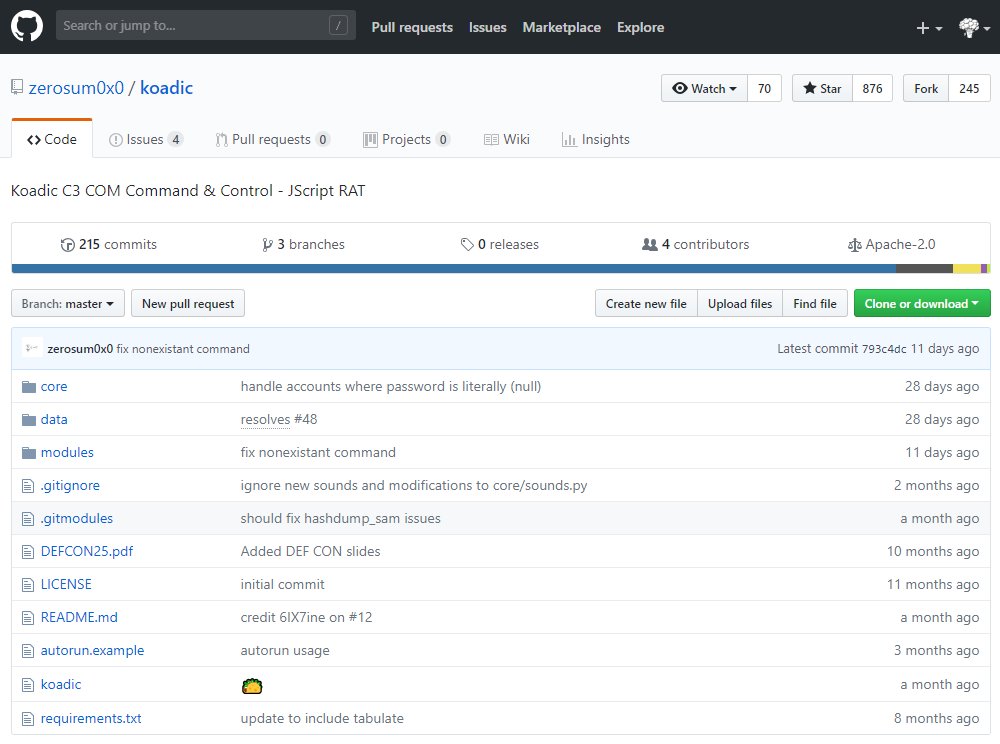The width and height of the screenshot is (1000, 744).
Task: Switch to the Issues tab
Action: (146, 139)
